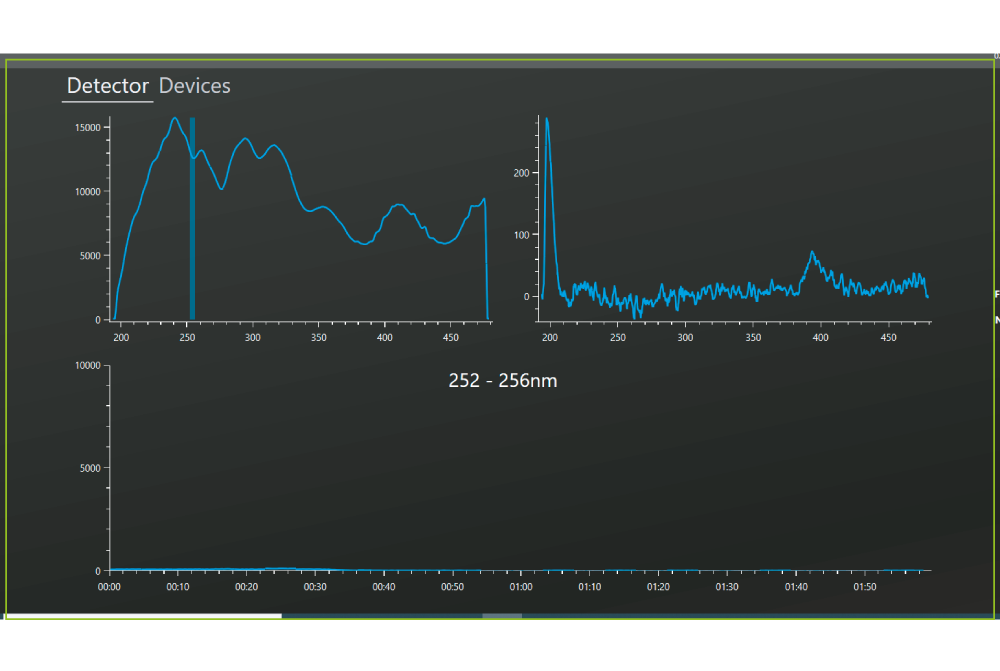Click the 250 label under the left spectrum
The image size is (1000, 671).
point(187,338)
